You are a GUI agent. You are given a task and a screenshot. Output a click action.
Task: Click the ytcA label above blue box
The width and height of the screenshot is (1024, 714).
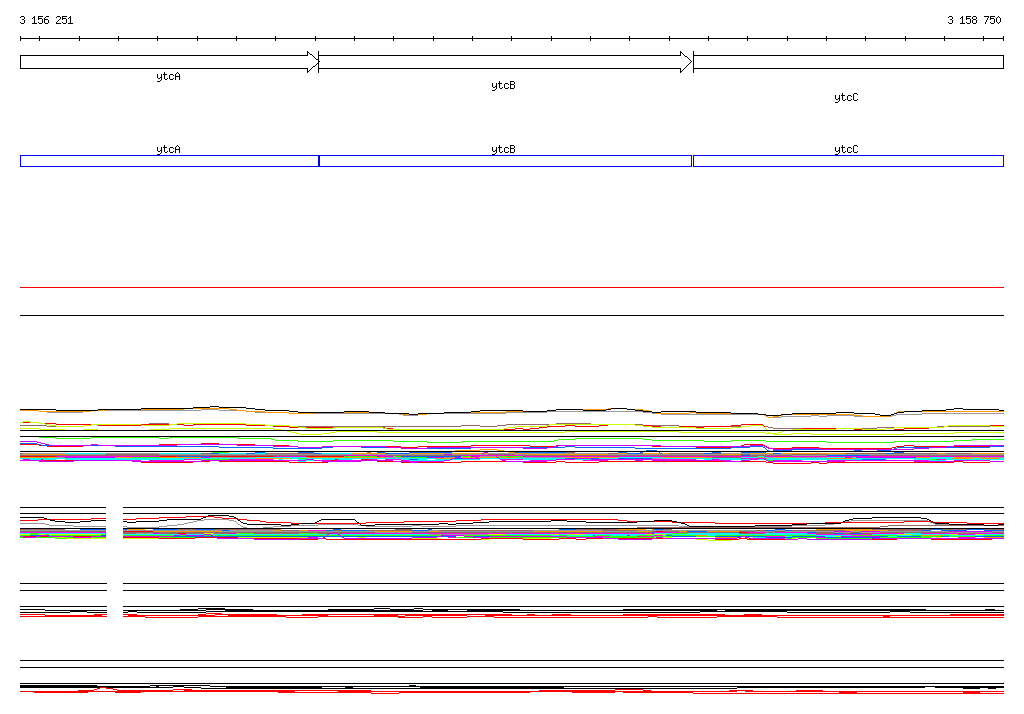(168, 150)
